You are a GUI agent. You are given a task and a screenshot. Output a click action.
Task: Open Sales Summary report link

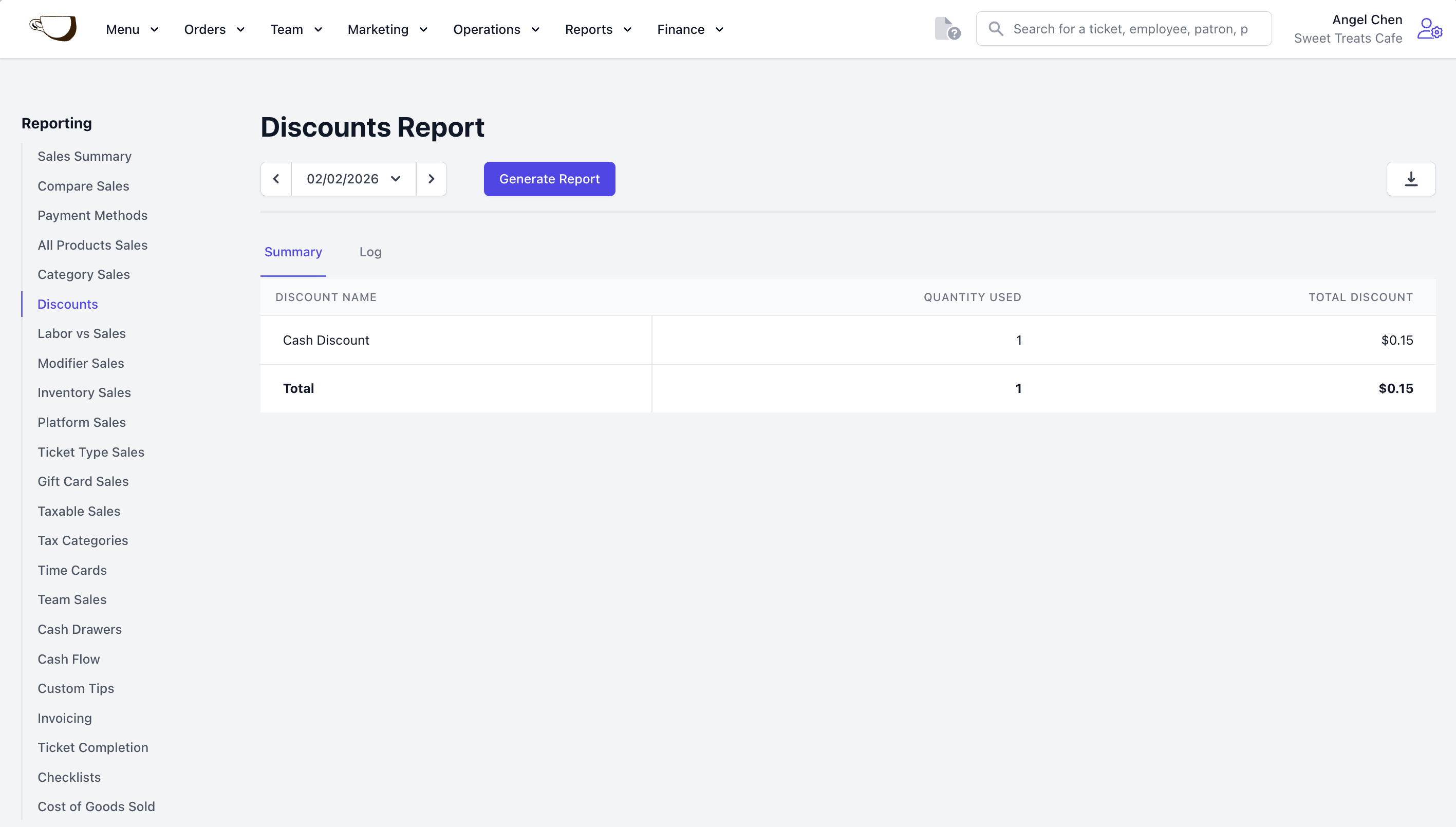84,156
